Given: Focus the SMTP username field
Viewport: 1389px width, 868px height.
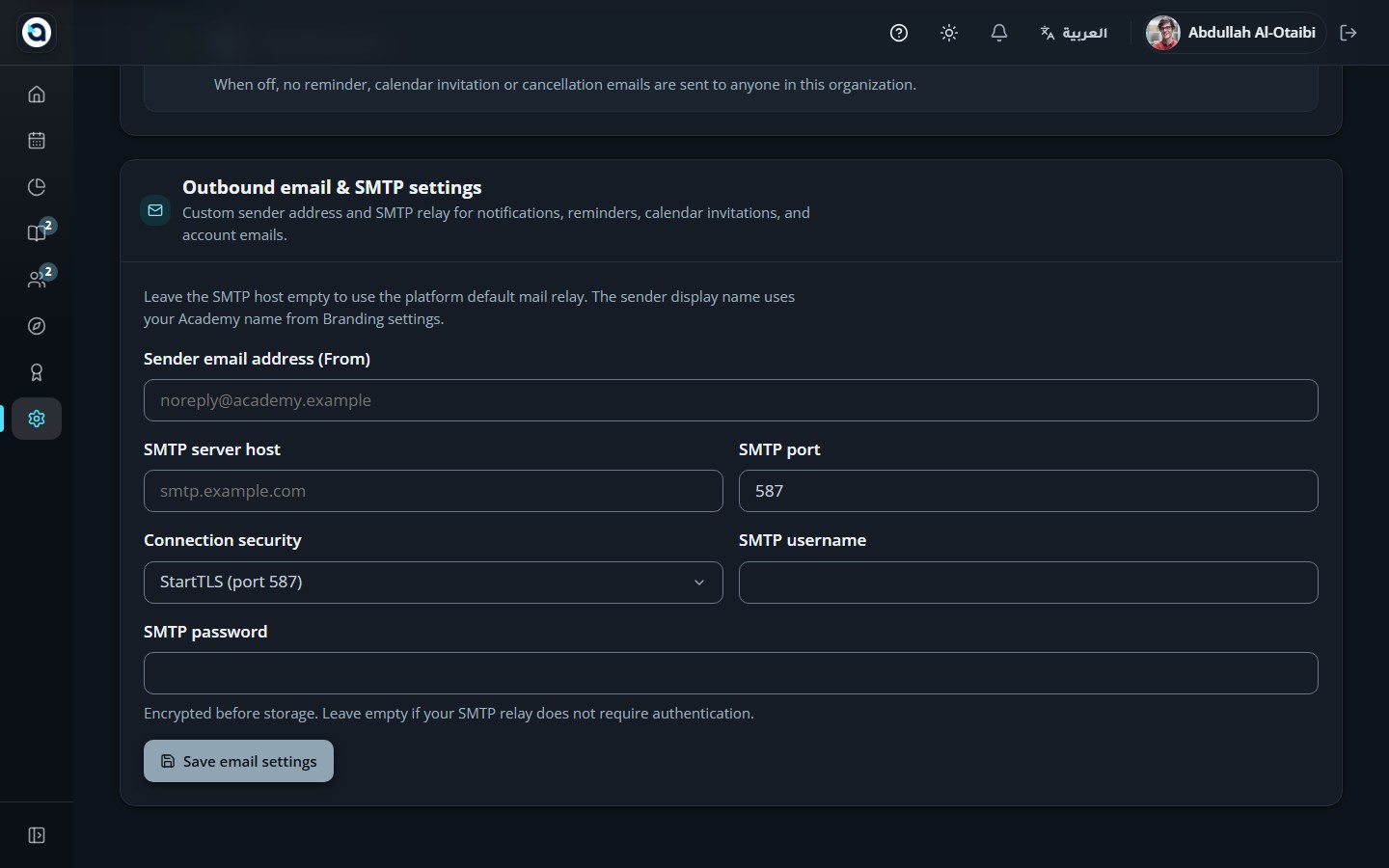Looking at the screenshot, I should (1028, 583).
